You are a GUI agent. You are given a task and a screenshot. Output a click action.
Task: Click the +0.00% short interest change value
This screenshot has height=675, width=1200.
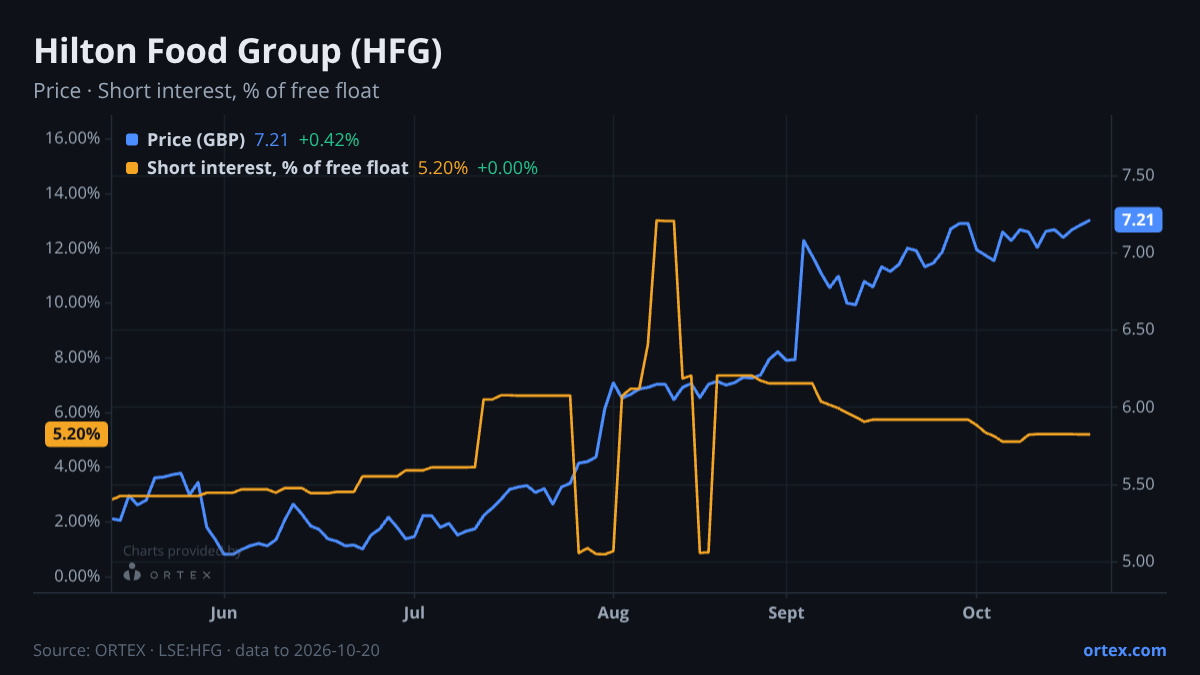pyautogui.click(x=507, y=168)
